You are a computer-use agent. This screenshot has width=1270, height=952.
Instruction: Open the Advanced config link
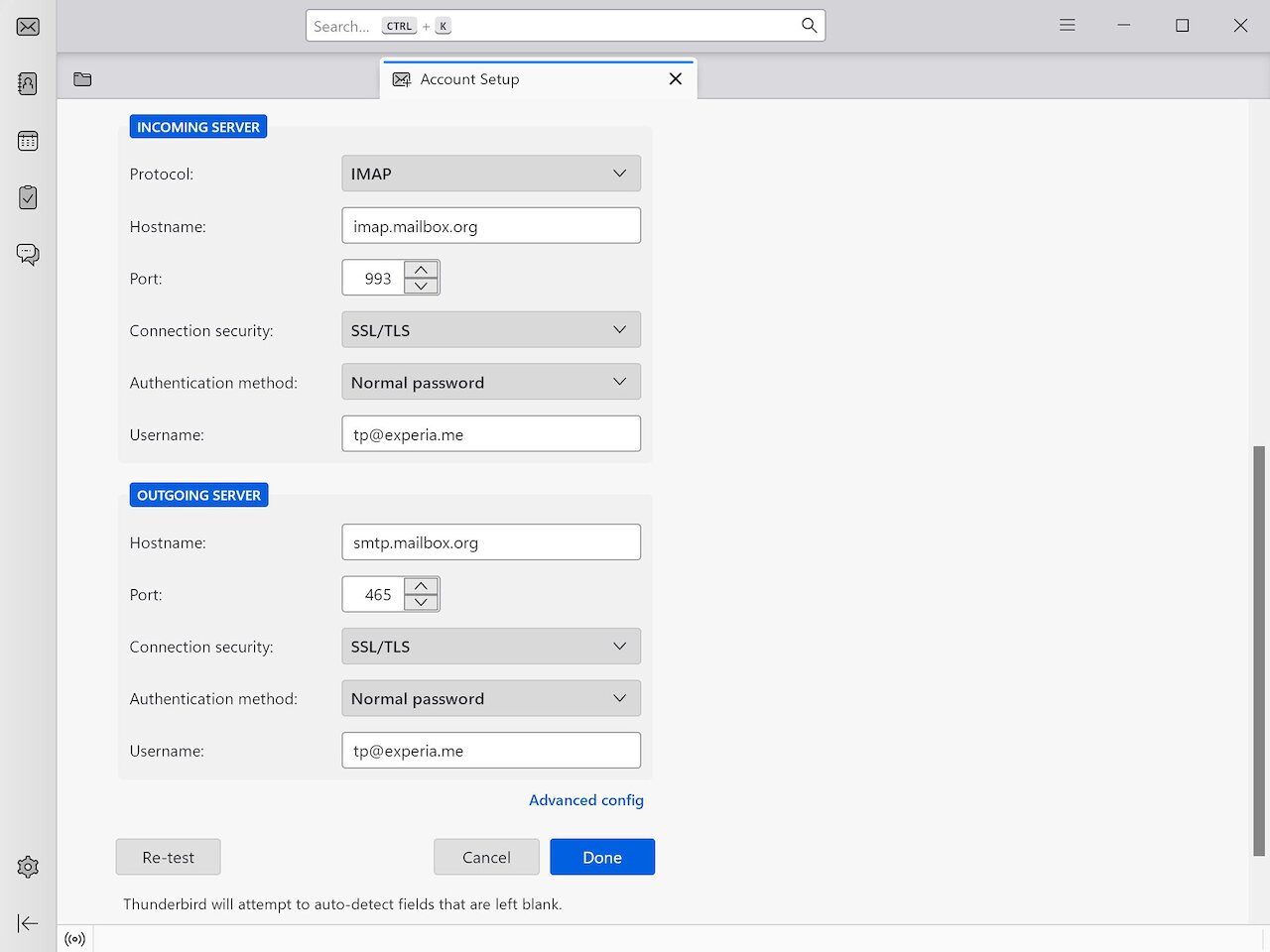[x=586, y=800]
